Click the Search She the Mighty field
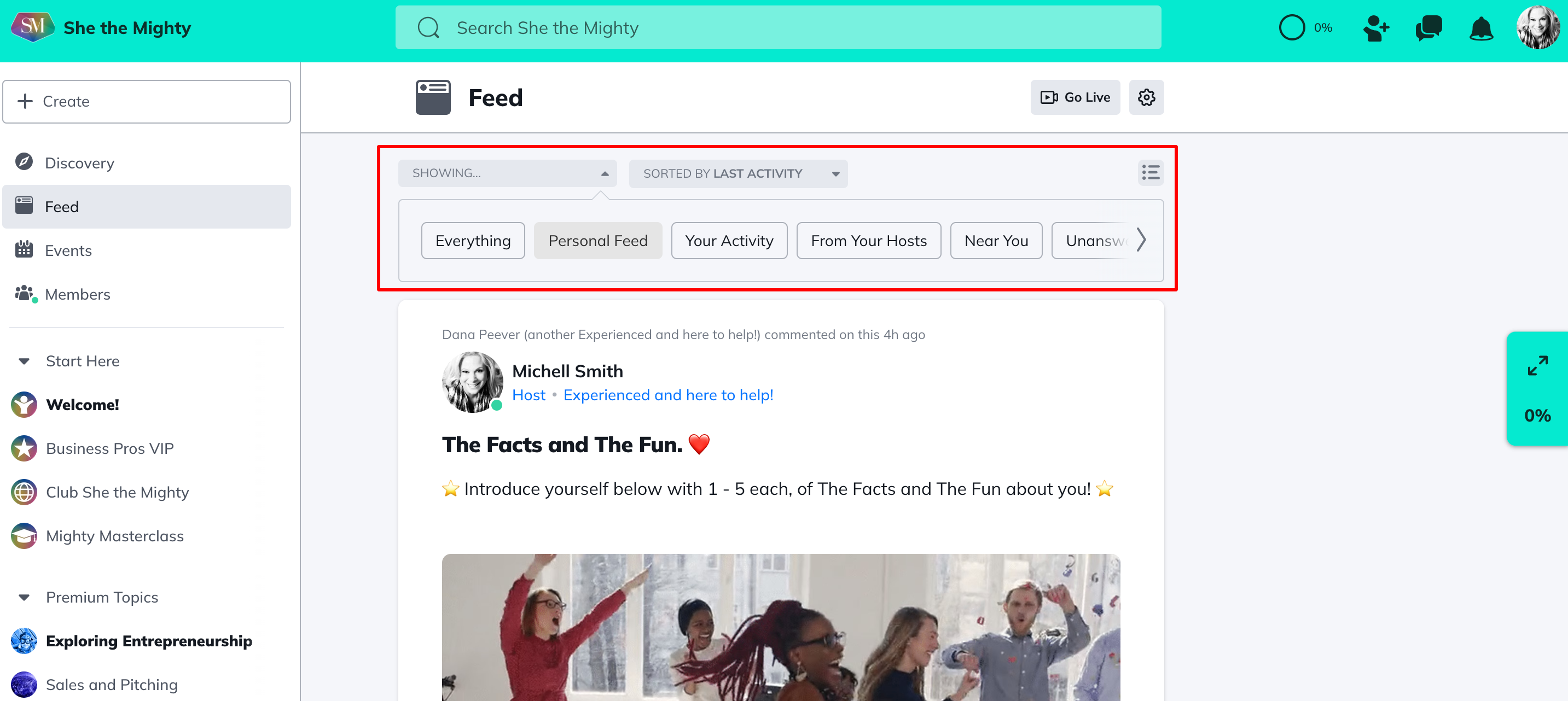1568x701 pixels. coord(778,28)
